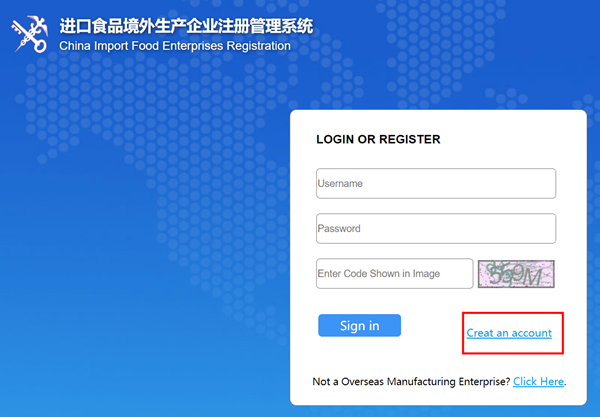The width and height of the screenshot is (600, 417).
Task: Focus the Password input field
Action: point(435,229)
